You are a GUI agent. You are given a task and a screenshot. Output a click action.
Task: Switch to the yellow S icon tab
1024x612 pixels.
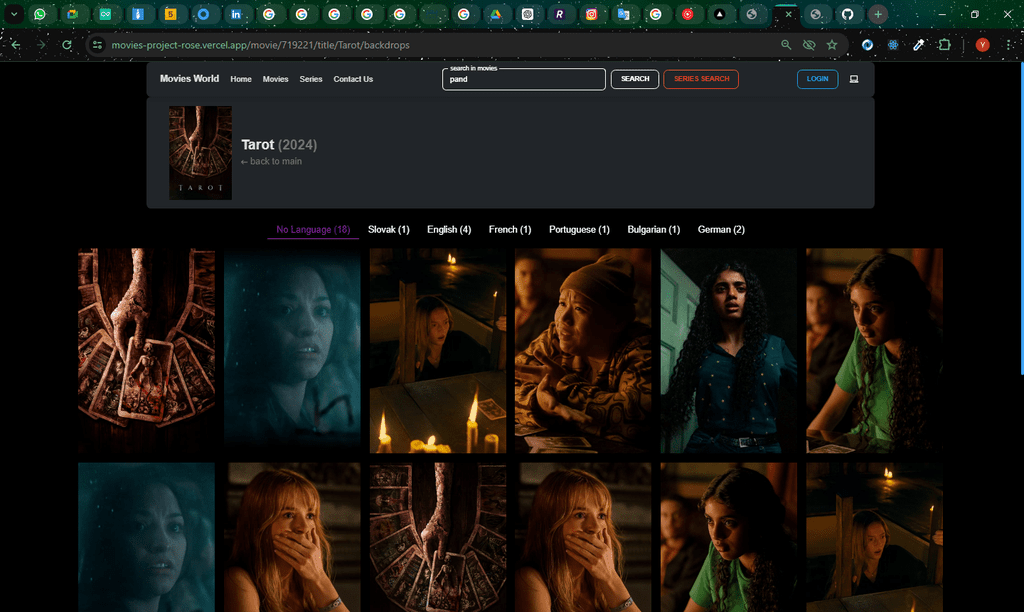coord(170,14)
